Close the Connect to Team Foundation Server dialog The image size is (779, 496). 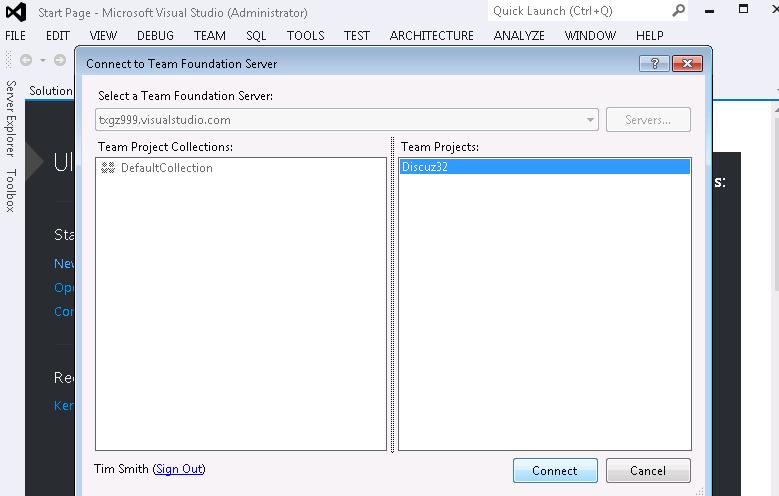pos(687,64)
